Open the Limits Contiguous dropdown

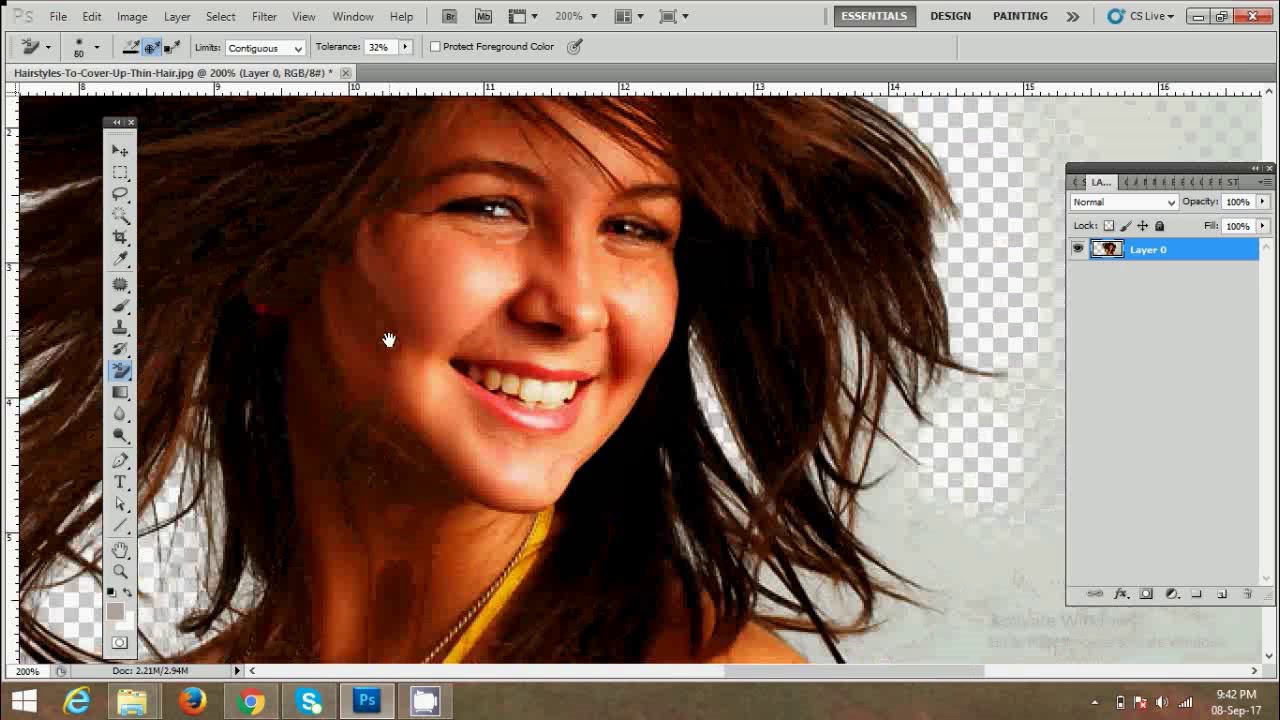pyautogui.click(x=264, y=48)
